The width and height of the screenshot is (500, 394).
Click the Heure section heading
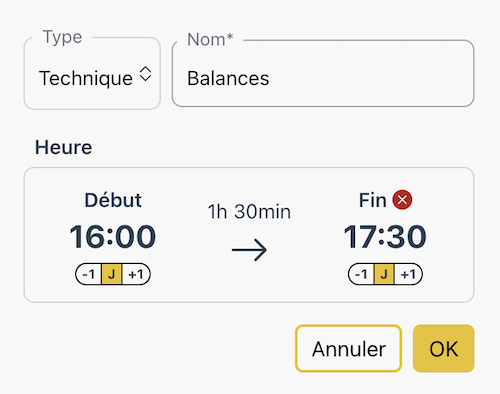[63, 147]
